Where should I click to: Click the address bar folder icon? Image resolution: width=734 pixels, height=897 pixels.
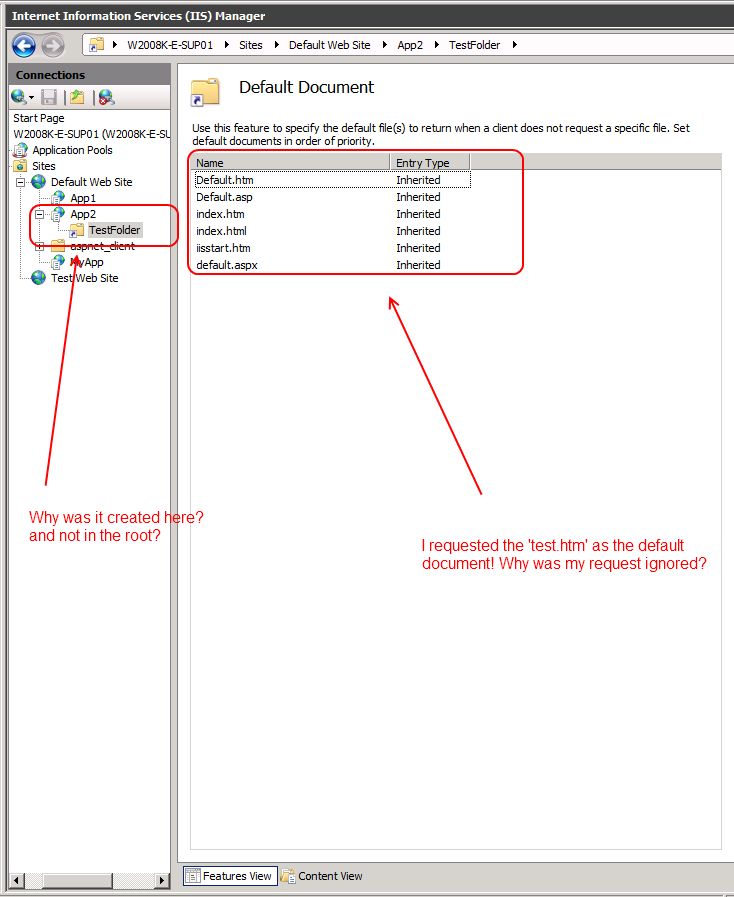click(x=97, y=45)
